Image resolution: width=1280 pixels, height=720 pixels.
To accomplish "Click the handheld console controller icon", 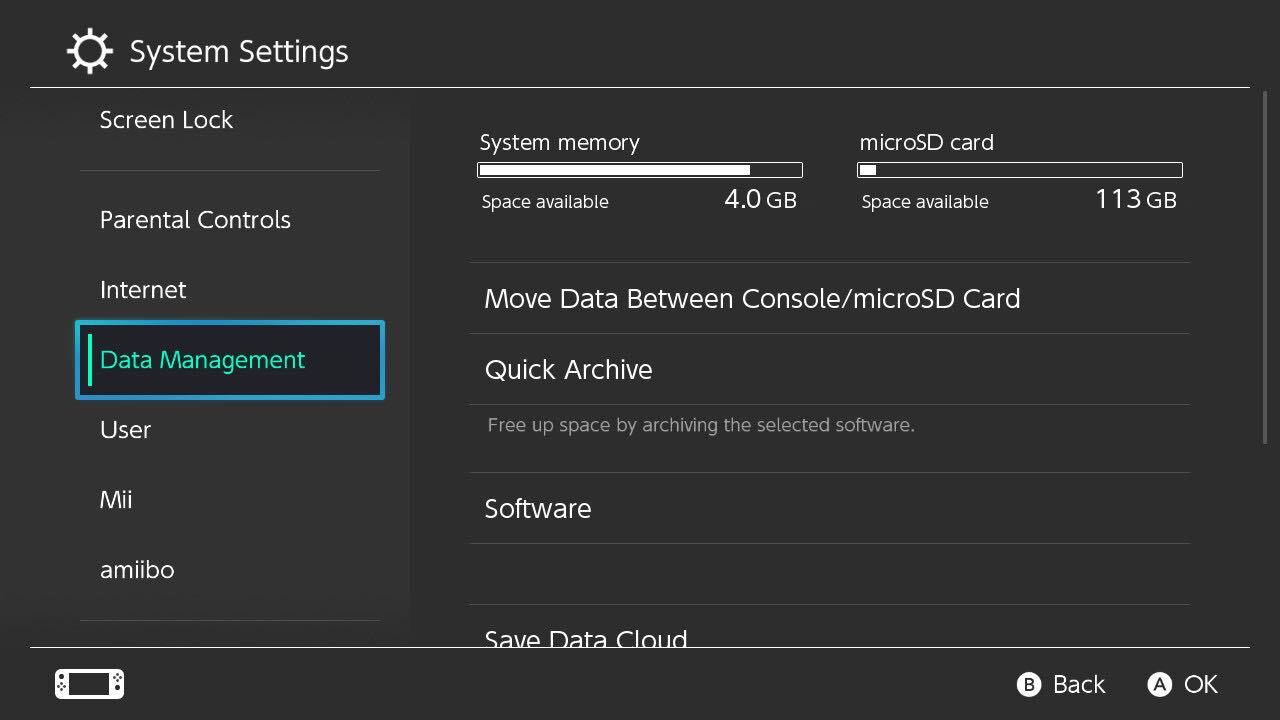I will 89,684.
